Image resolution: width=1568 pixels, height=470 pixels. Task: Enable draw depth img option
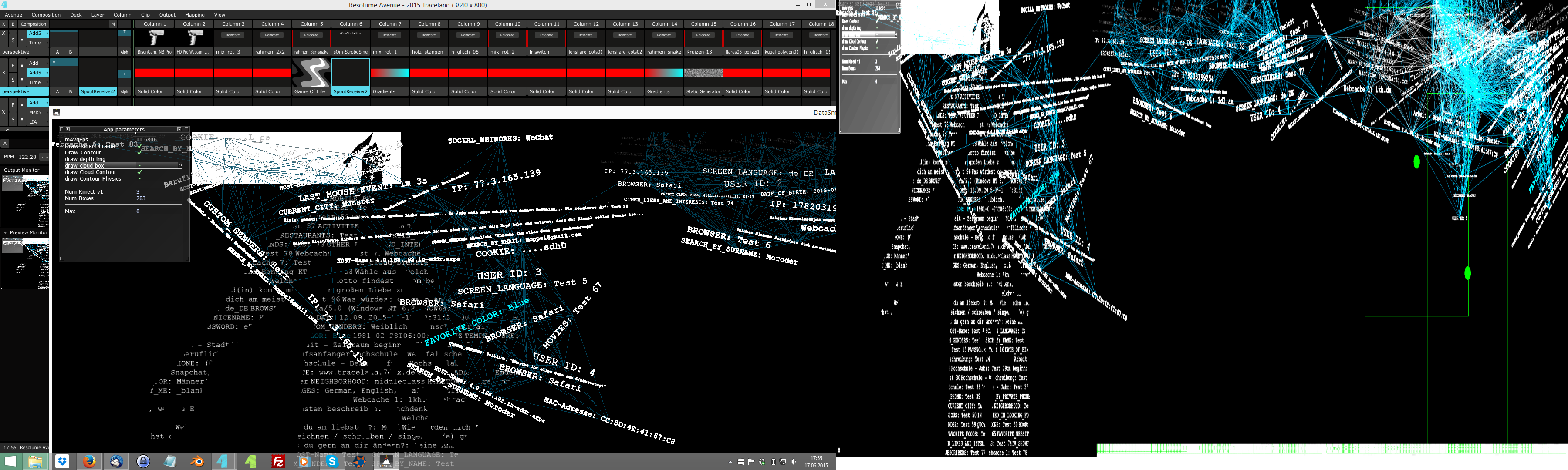point(139,159)
